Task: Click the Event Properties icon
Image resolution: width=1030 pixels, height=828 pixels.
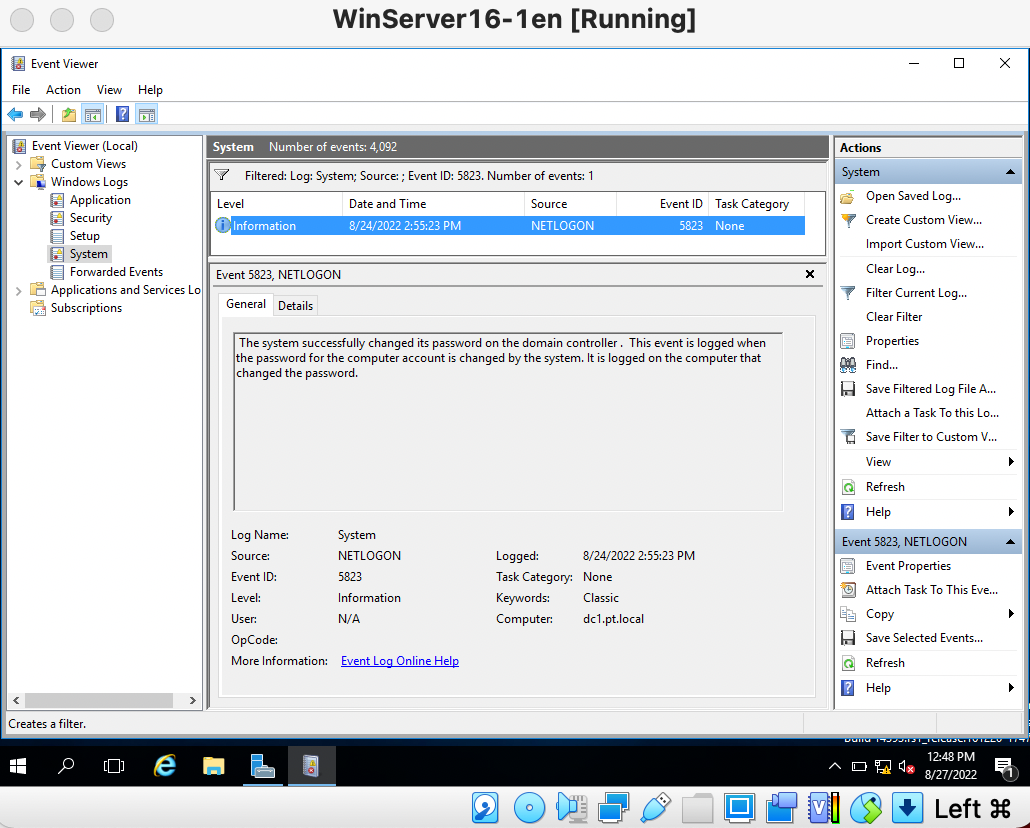Action: click(848, 566)
